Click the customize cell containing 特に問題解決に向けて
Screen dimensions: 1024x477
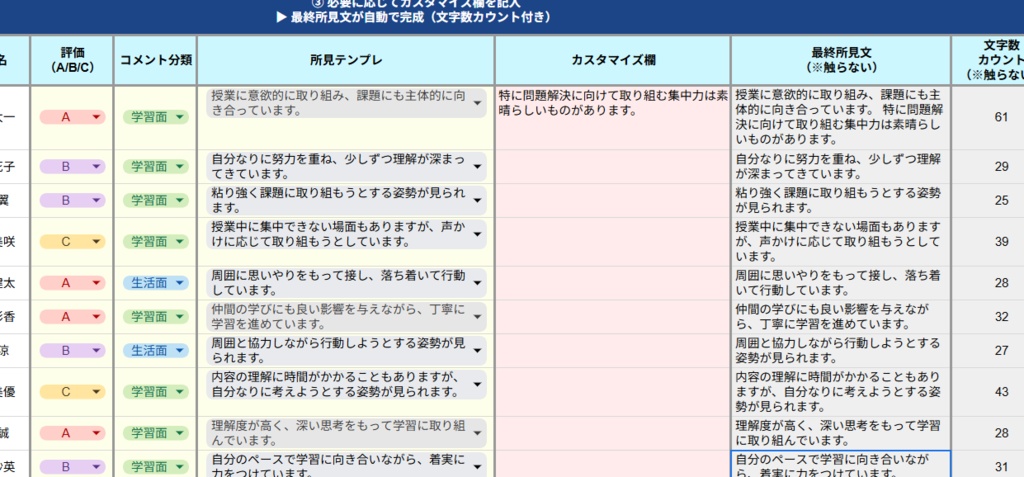pos(613,118)
